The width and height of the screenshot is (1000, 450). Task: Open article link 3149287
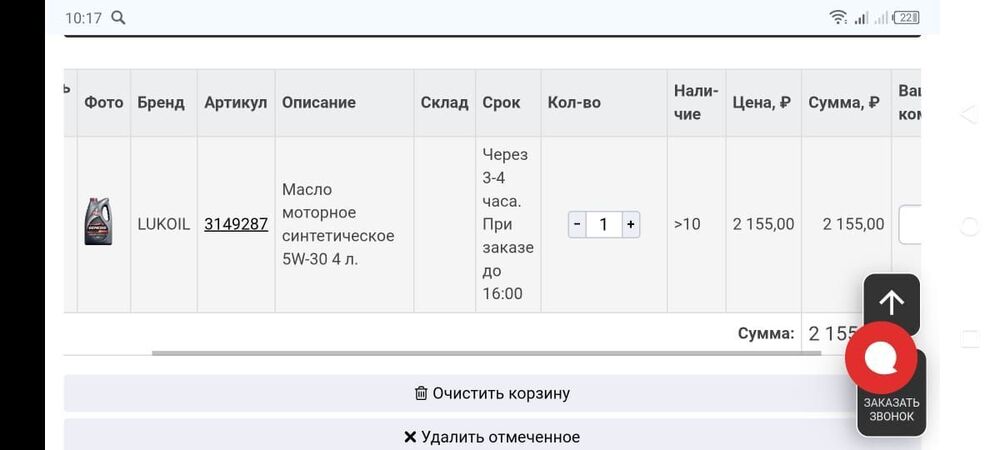(x=236, y=224)
